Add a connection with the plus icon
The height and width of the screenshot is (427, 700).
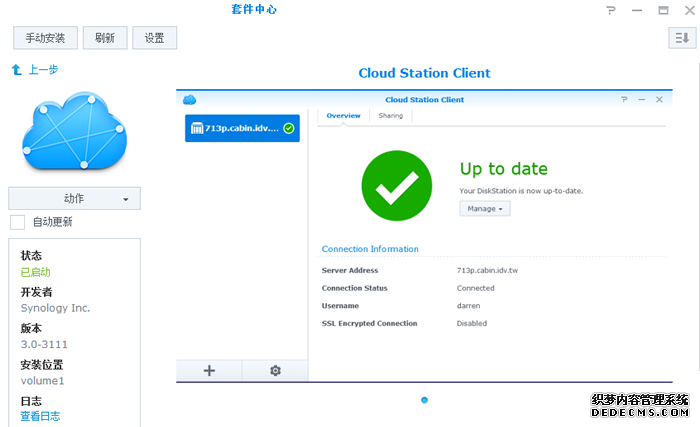point(209,371)
